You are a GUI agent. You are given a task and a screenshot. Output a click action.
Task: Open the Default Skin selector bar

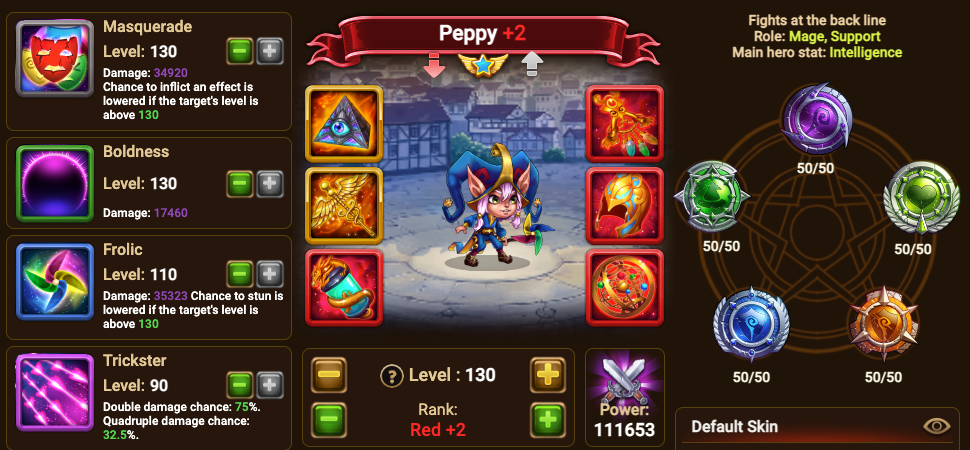pyautogui.click(x=817, y=427)
